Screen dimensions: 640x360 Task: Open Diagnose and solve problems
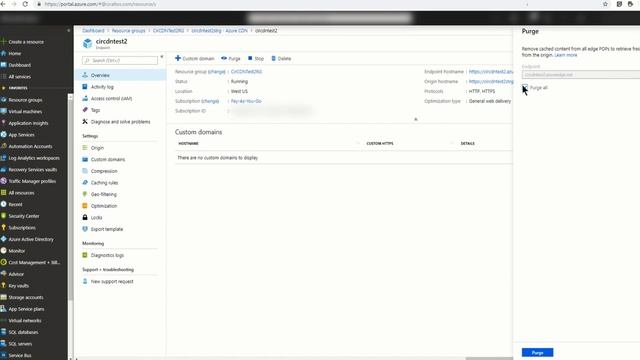(121, 122)
